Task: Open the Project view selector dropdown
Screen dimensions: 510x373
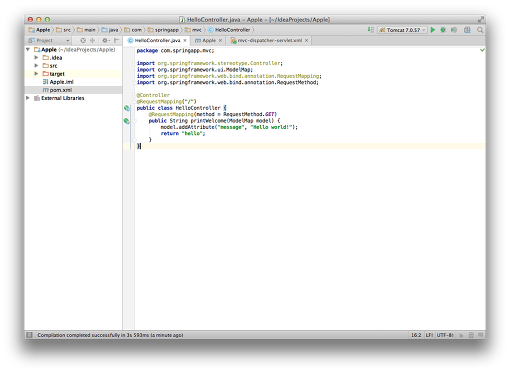Action: click(x=49, y=40)
